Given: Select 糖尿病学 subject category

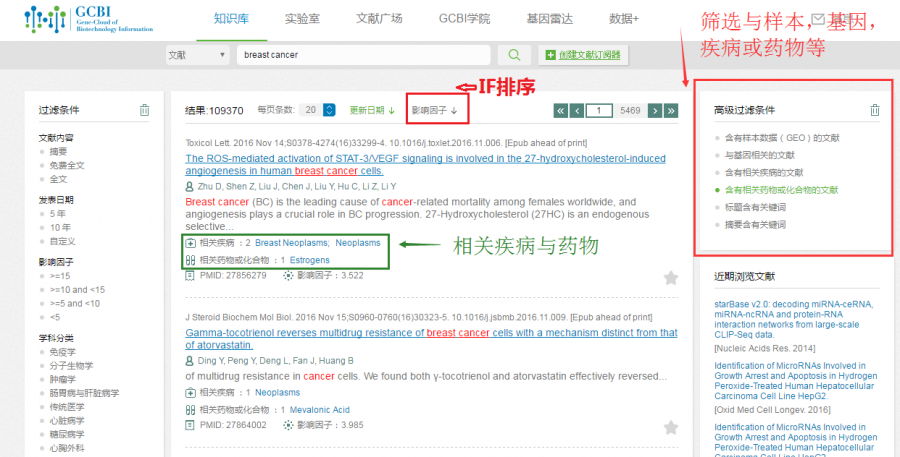Looking at the screenshot, I should pyautogui.click(x=67, y=435).
